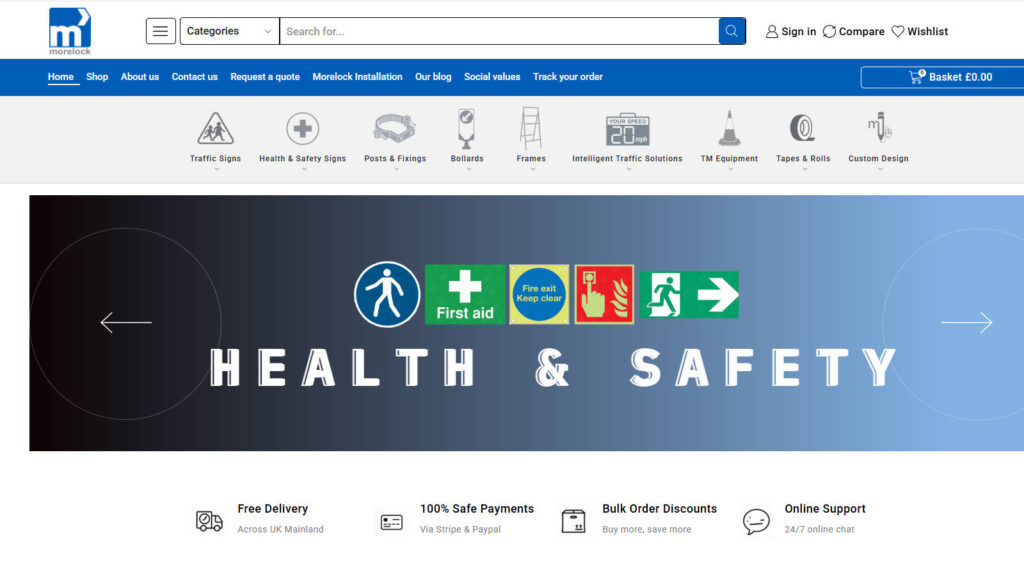Viewport: 1024px width, 576px height.
Task: Open the Wishlist link
Action: point(919,32)
